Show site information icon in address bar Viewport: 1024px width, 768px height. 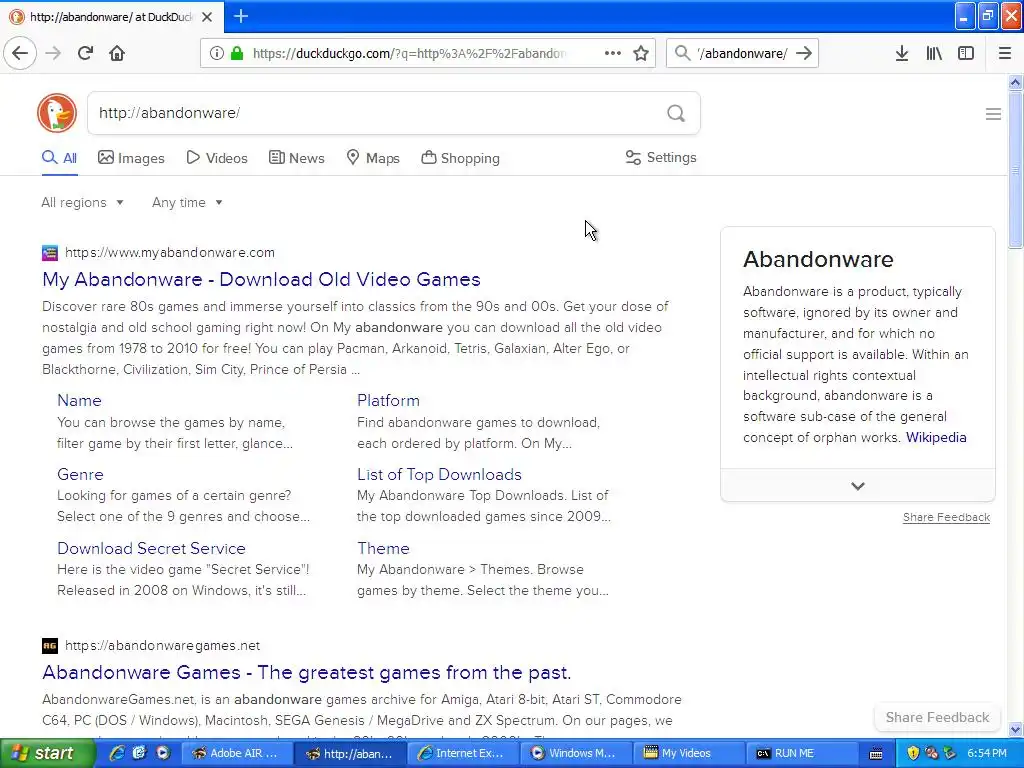pos(217,53)
